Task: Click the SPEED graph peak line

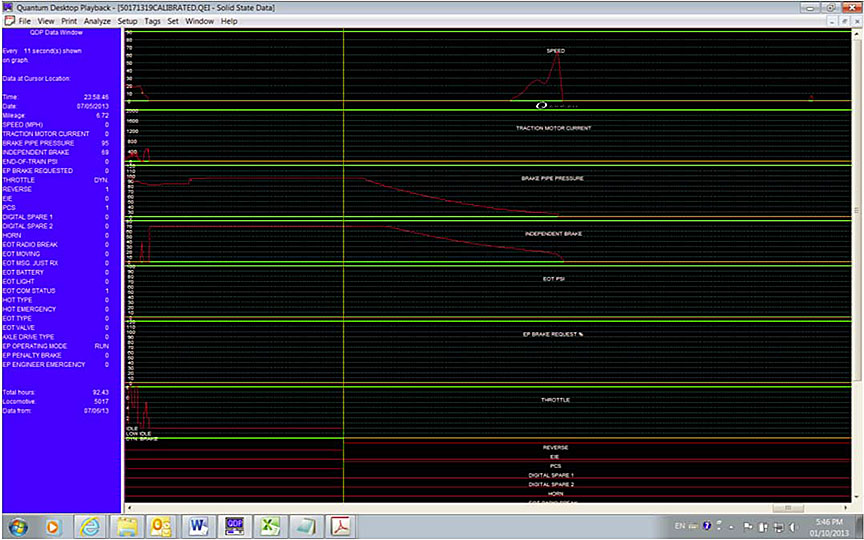Action: pos(556,55)
